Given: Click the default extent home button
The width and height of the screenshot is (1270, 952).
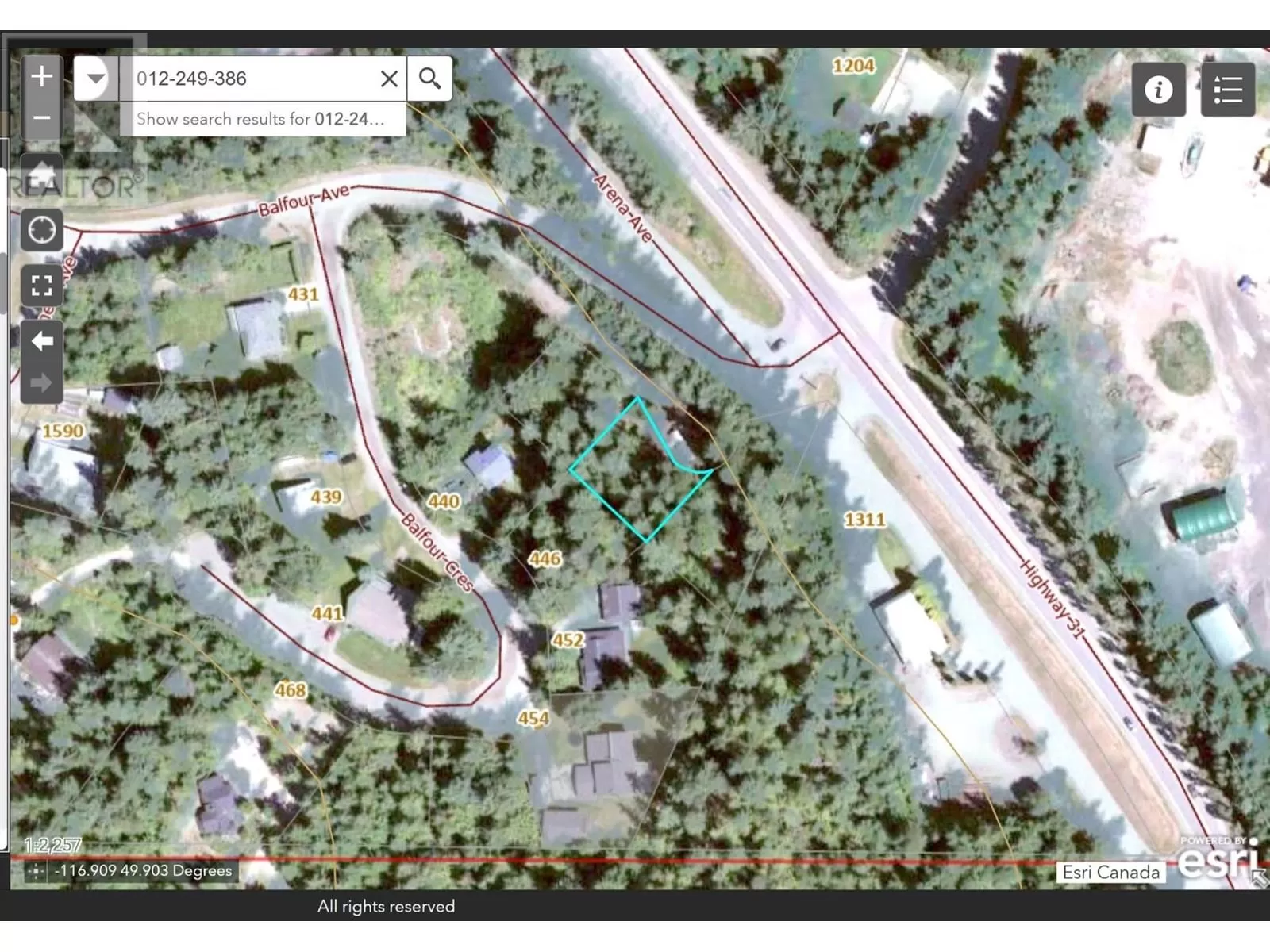Looking at the screenshot, I should [41, 175].
